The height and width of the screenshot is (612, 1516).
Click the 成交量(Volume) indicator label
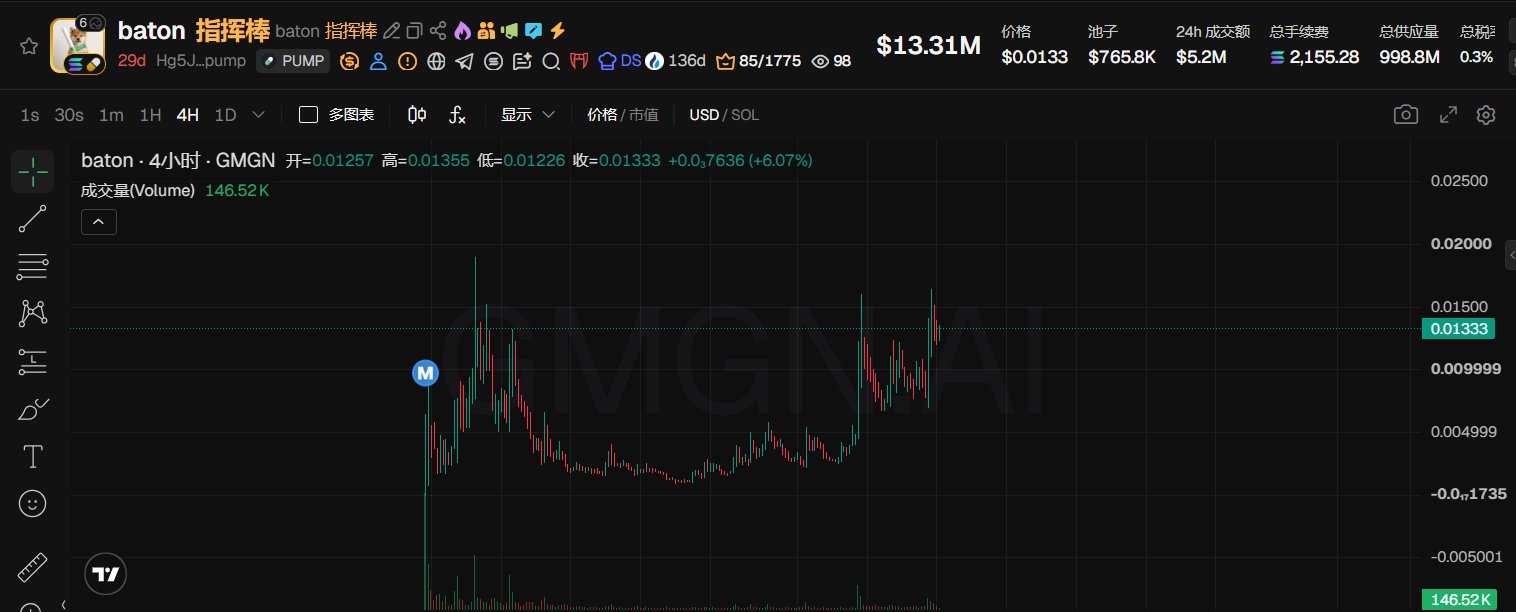[x=138, y=190]
